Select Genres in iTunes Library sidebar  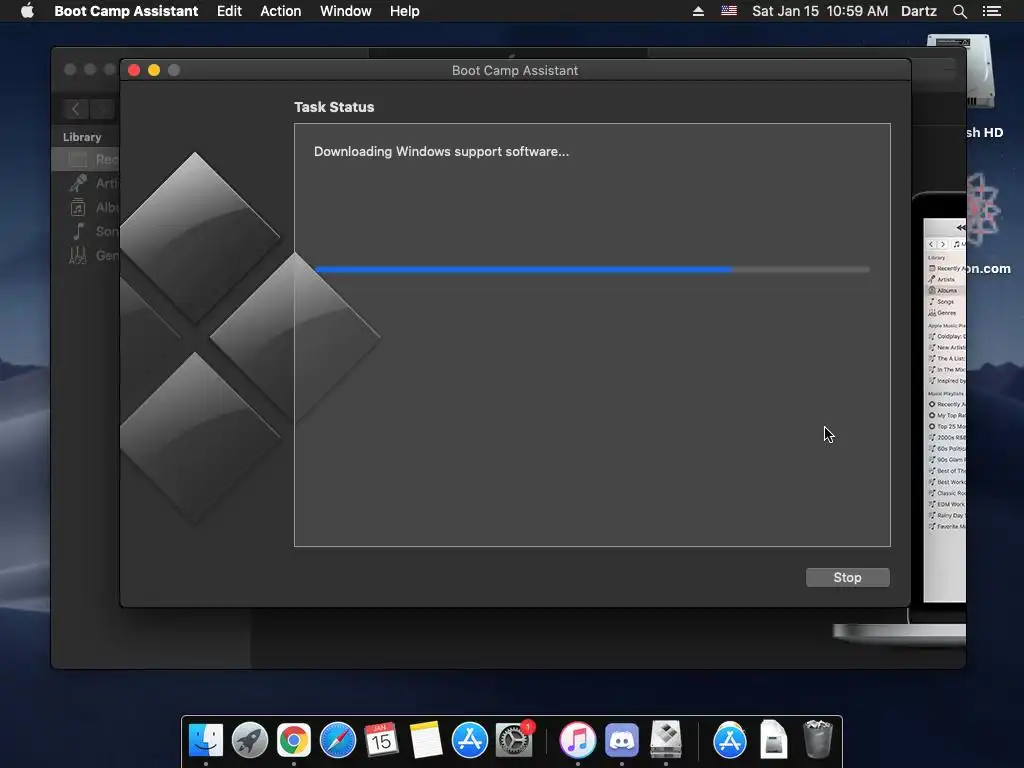[x=86, y=255]
